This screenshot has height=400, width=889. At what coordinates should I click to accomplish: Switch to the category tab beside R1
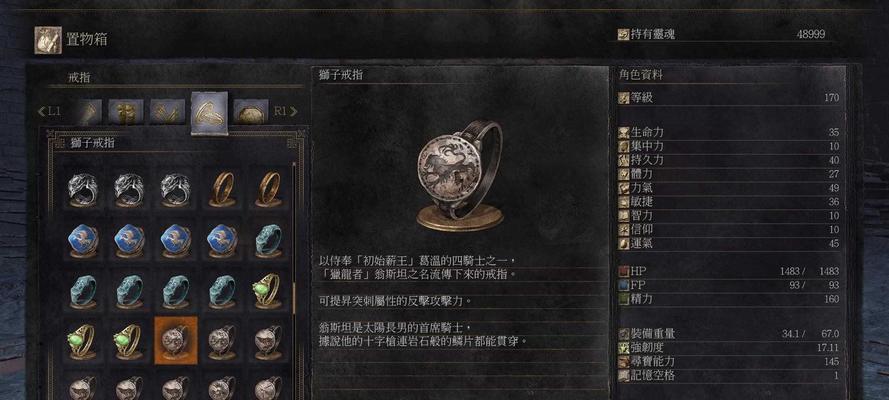tap(251, 112)
